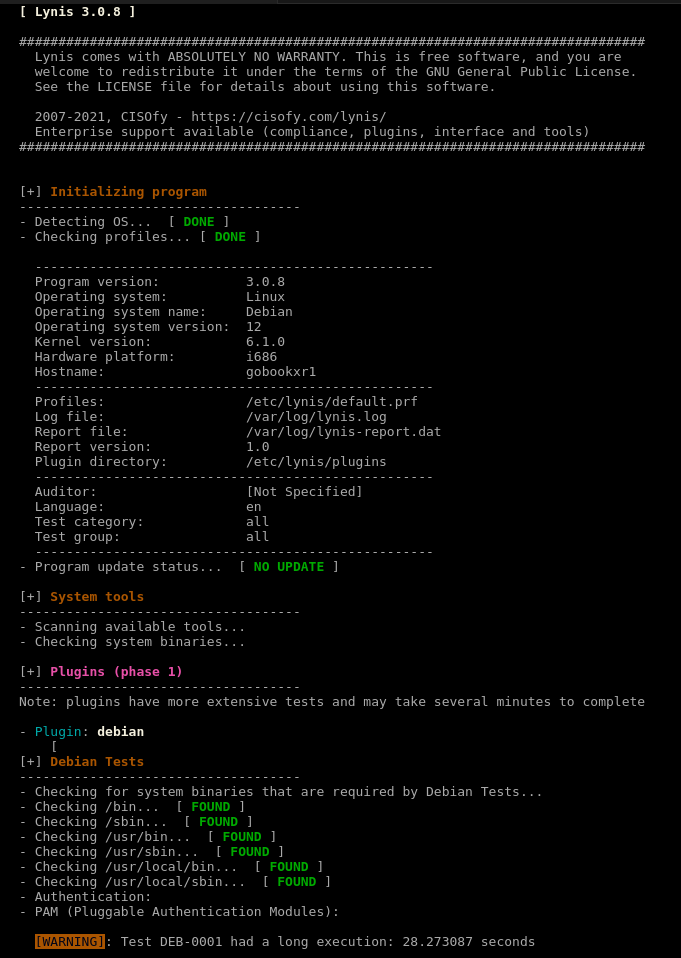Click the Plugin debian name
Viewport: 681px width, 958px height.
(x=120, y=732)
